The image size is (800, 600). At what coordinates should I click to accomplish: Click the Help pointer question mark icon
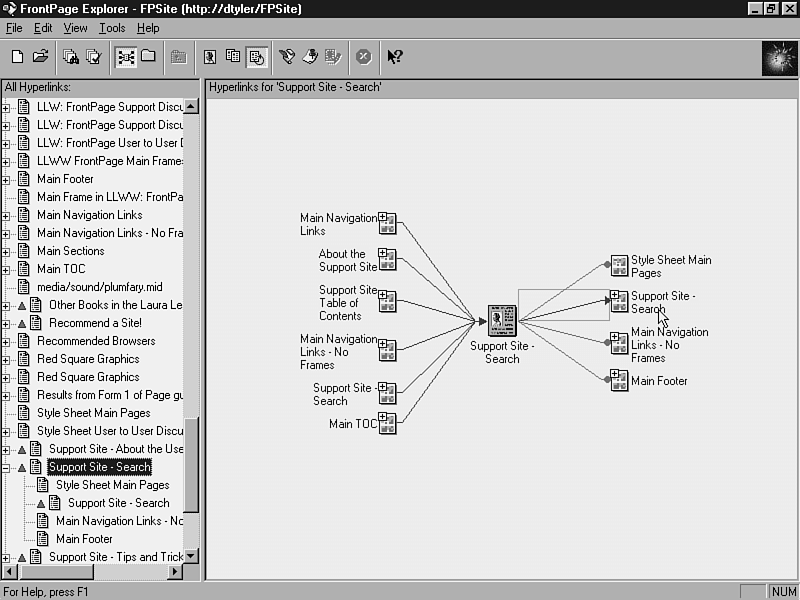pyautogui.click(x=395, y=57)
